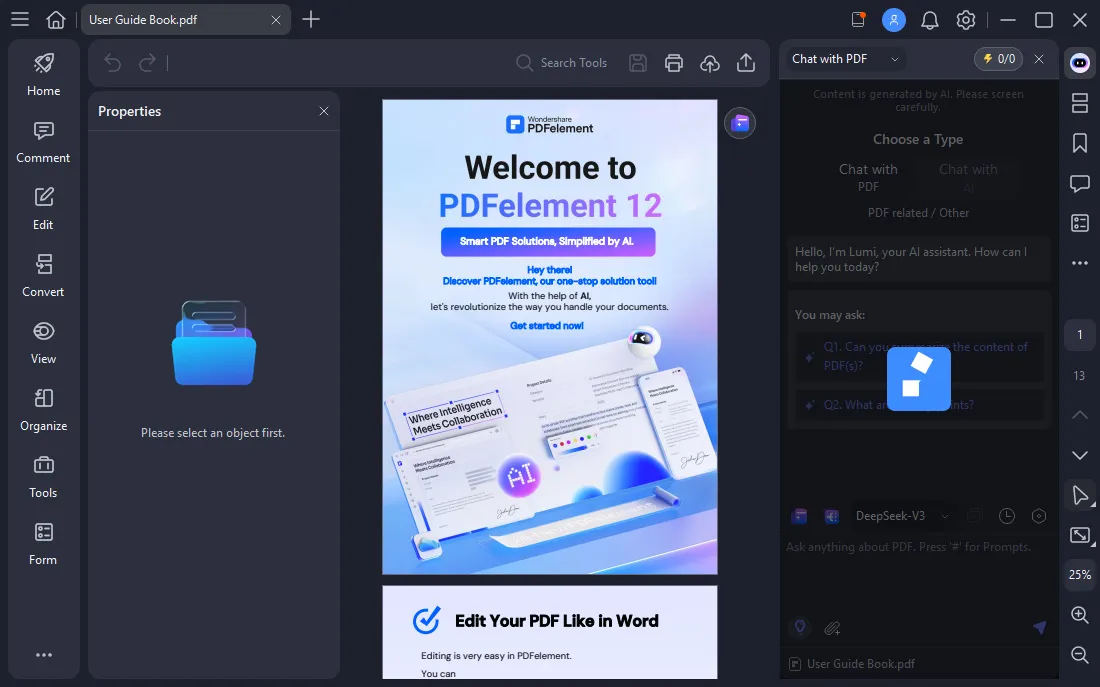This screenshot has width=1100, height=687.
Task: Upload document to cloud
Action: coord(710,63)
